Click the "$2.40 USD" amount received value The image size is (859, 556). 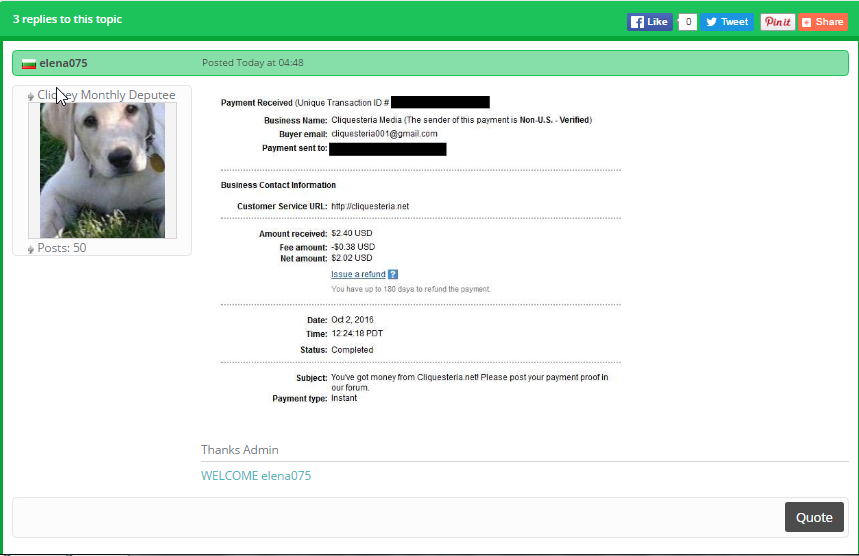(x=352, y=233)
